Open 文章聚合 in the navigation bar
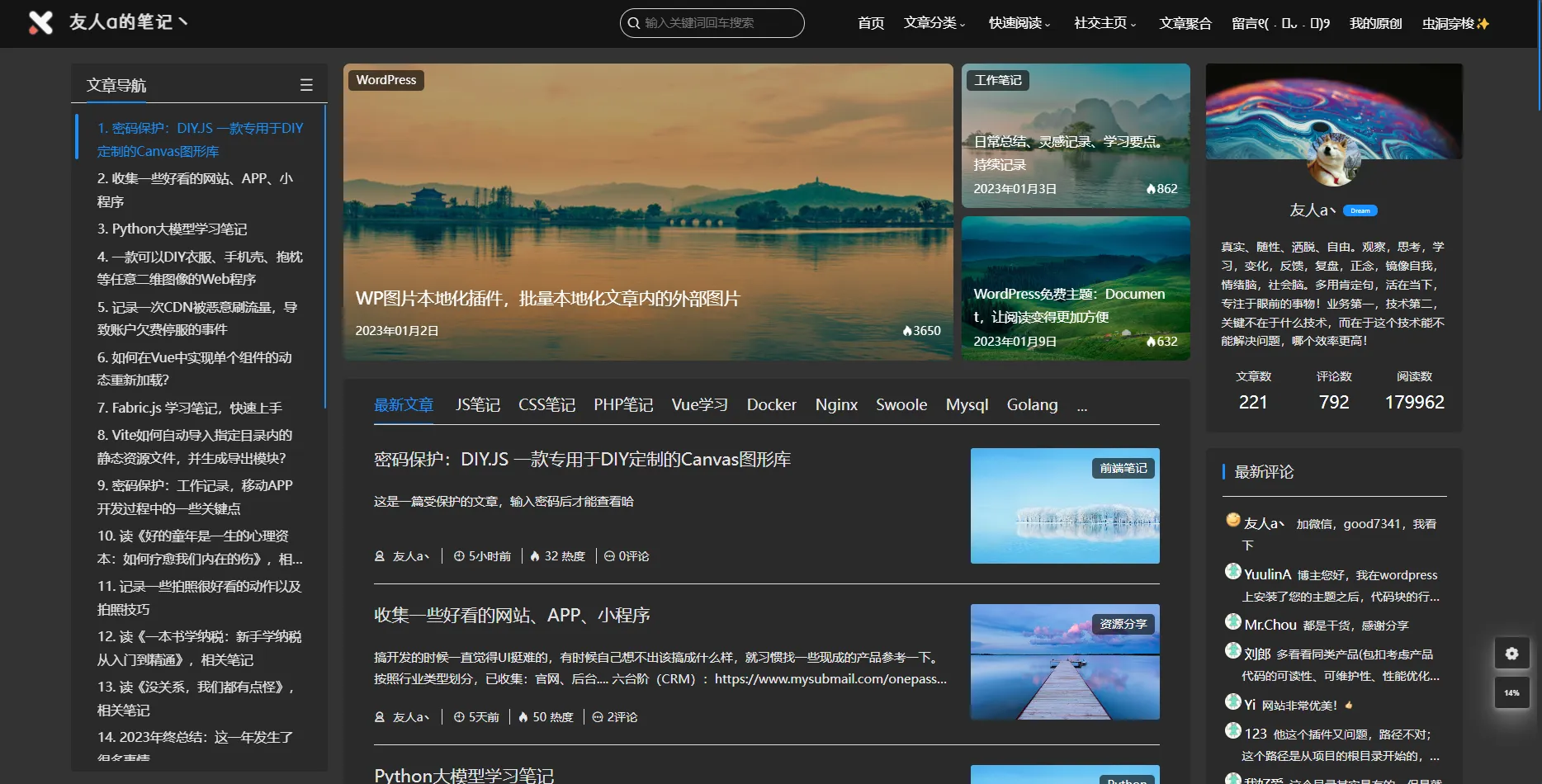 (x=1185, y=23)
